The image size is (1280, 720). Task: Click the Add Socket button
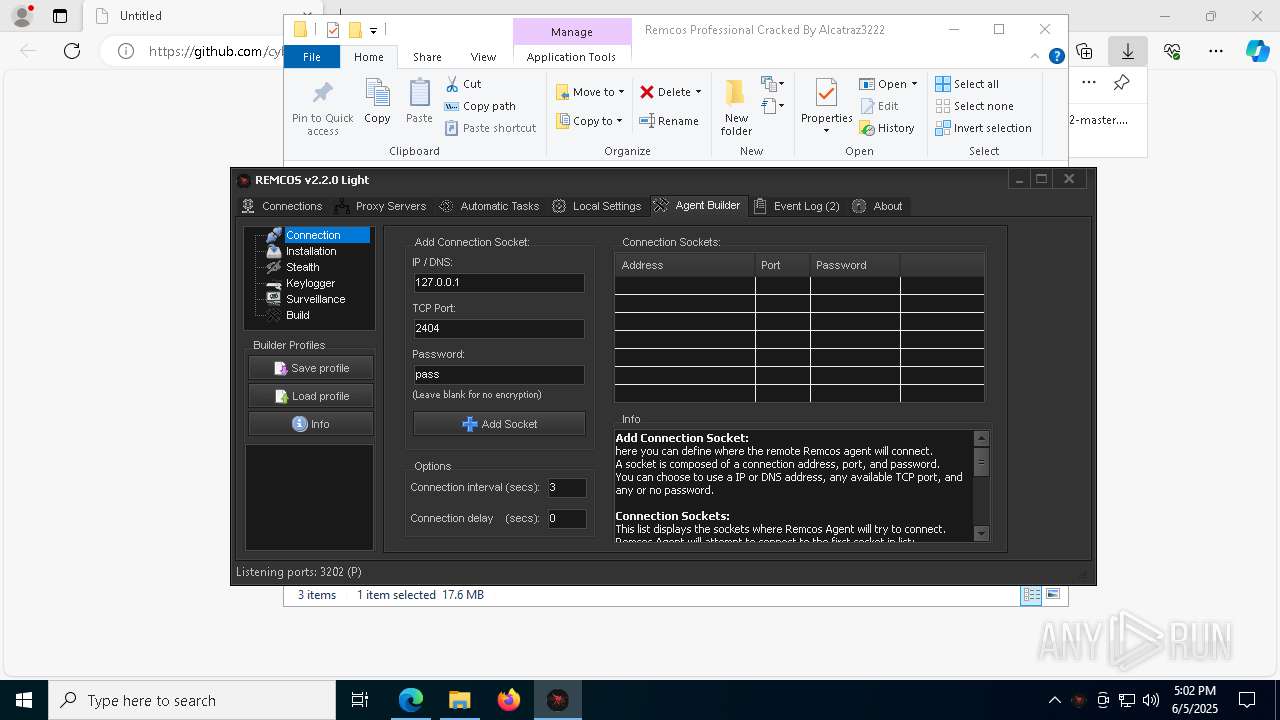tap(499, 424)
